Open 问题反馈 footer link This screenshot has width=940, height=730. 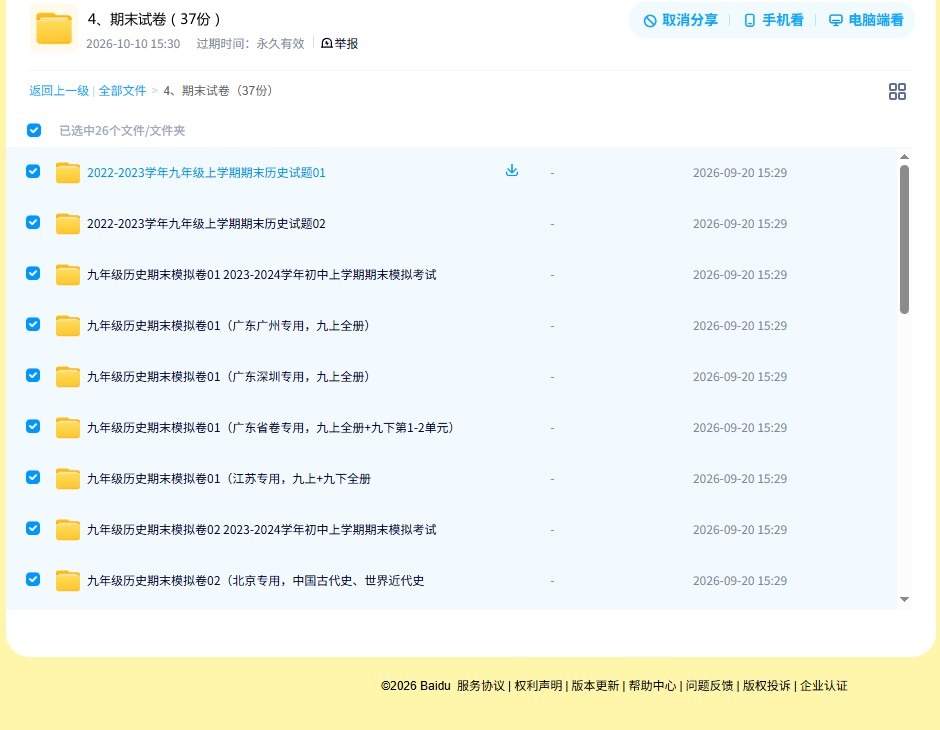click(710, 686)
